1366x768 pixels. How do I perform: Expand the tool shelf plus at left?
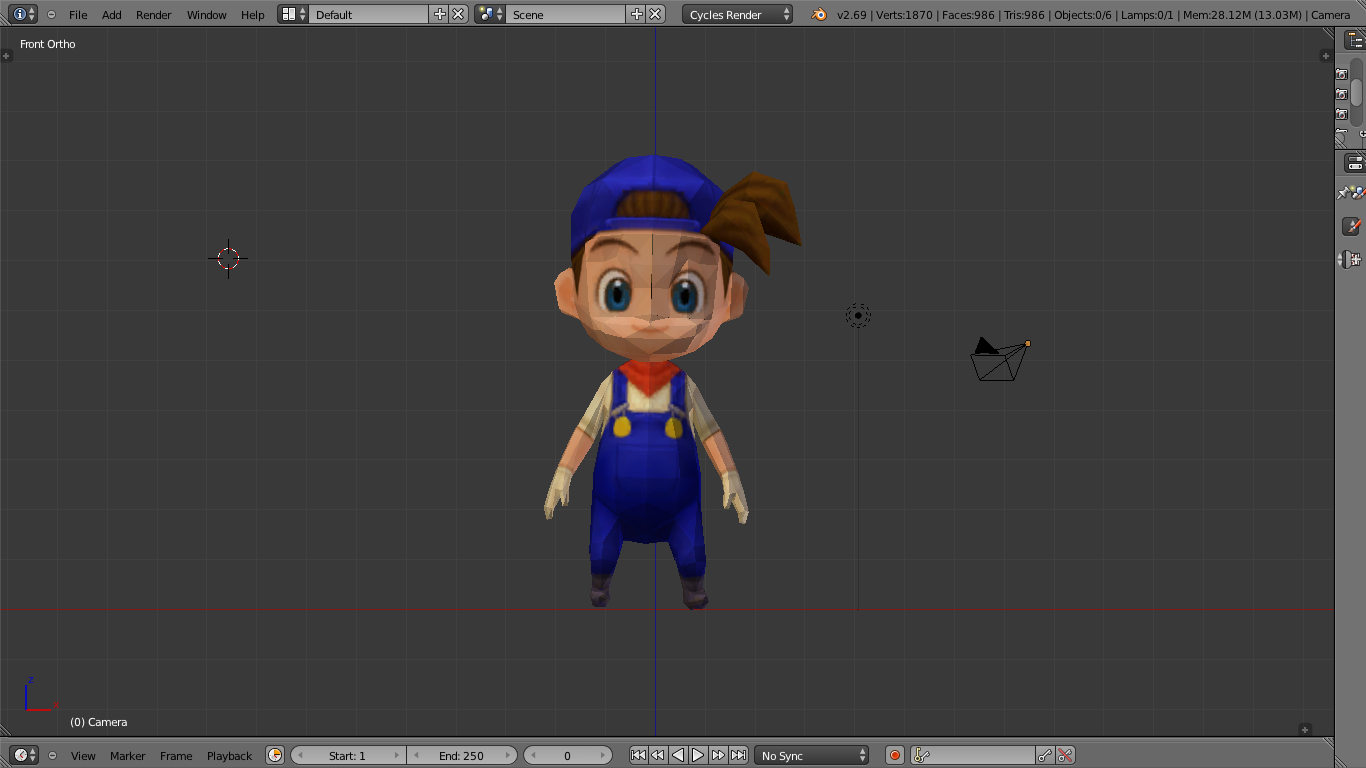[7, 56]
